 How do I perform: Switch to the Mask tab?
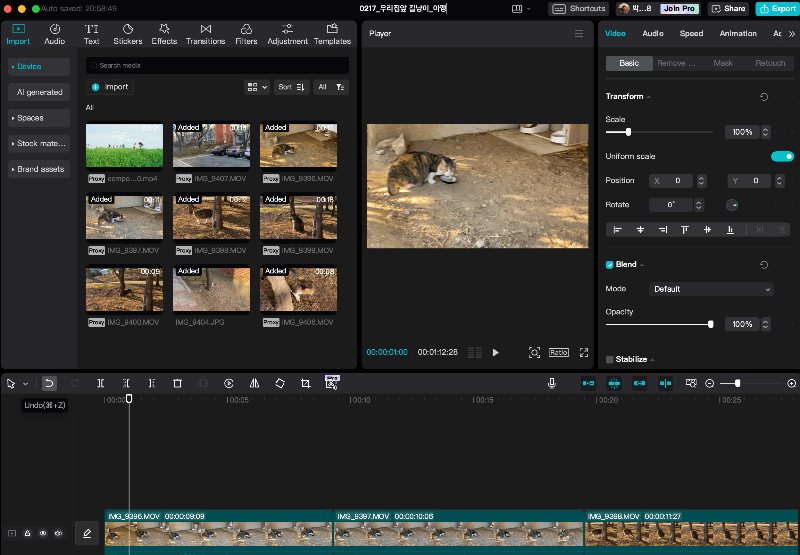click(723, 63)
